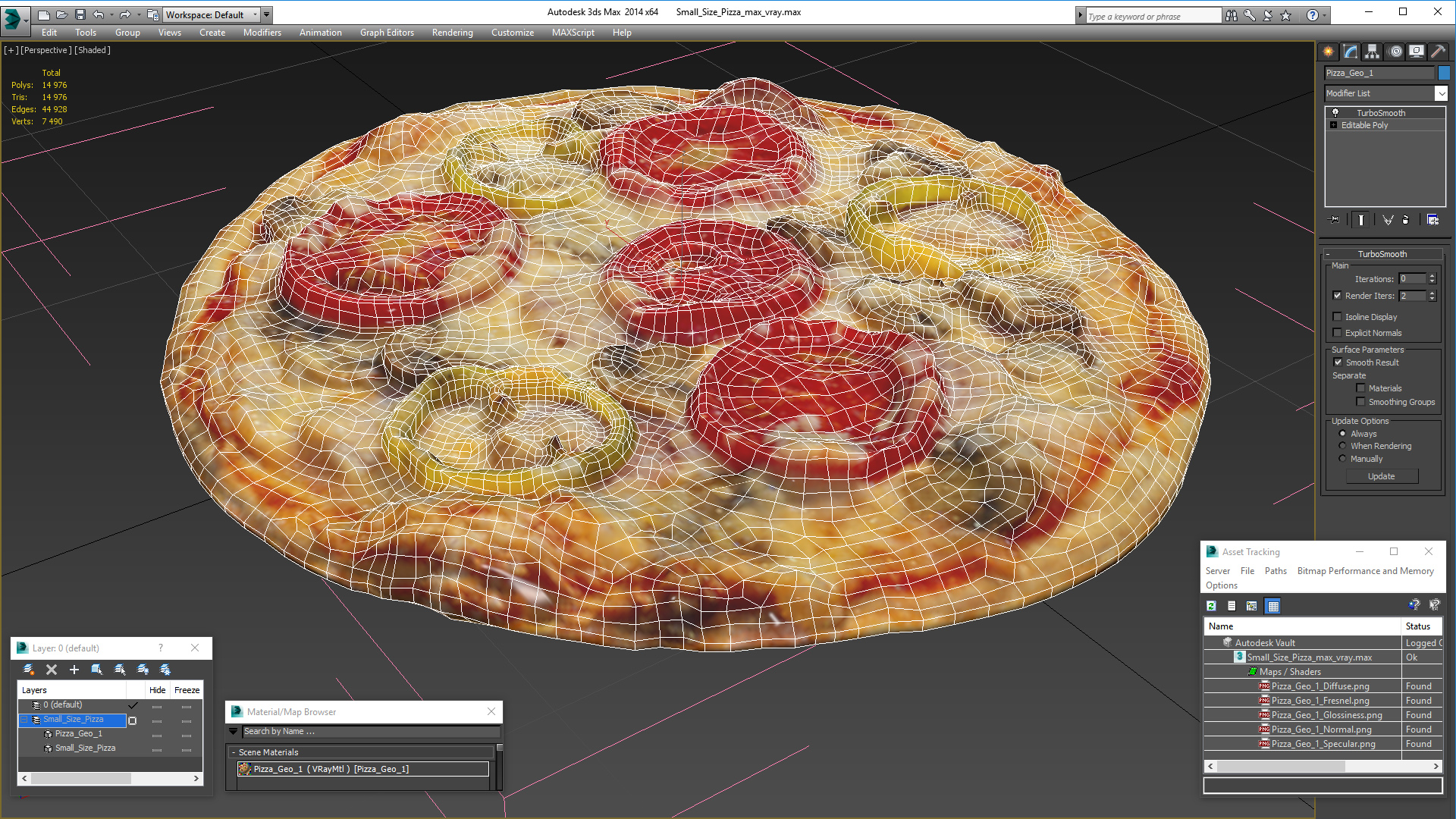Click the Perspective viewport label
1456x819 pixels.
(x=46, y=50)
